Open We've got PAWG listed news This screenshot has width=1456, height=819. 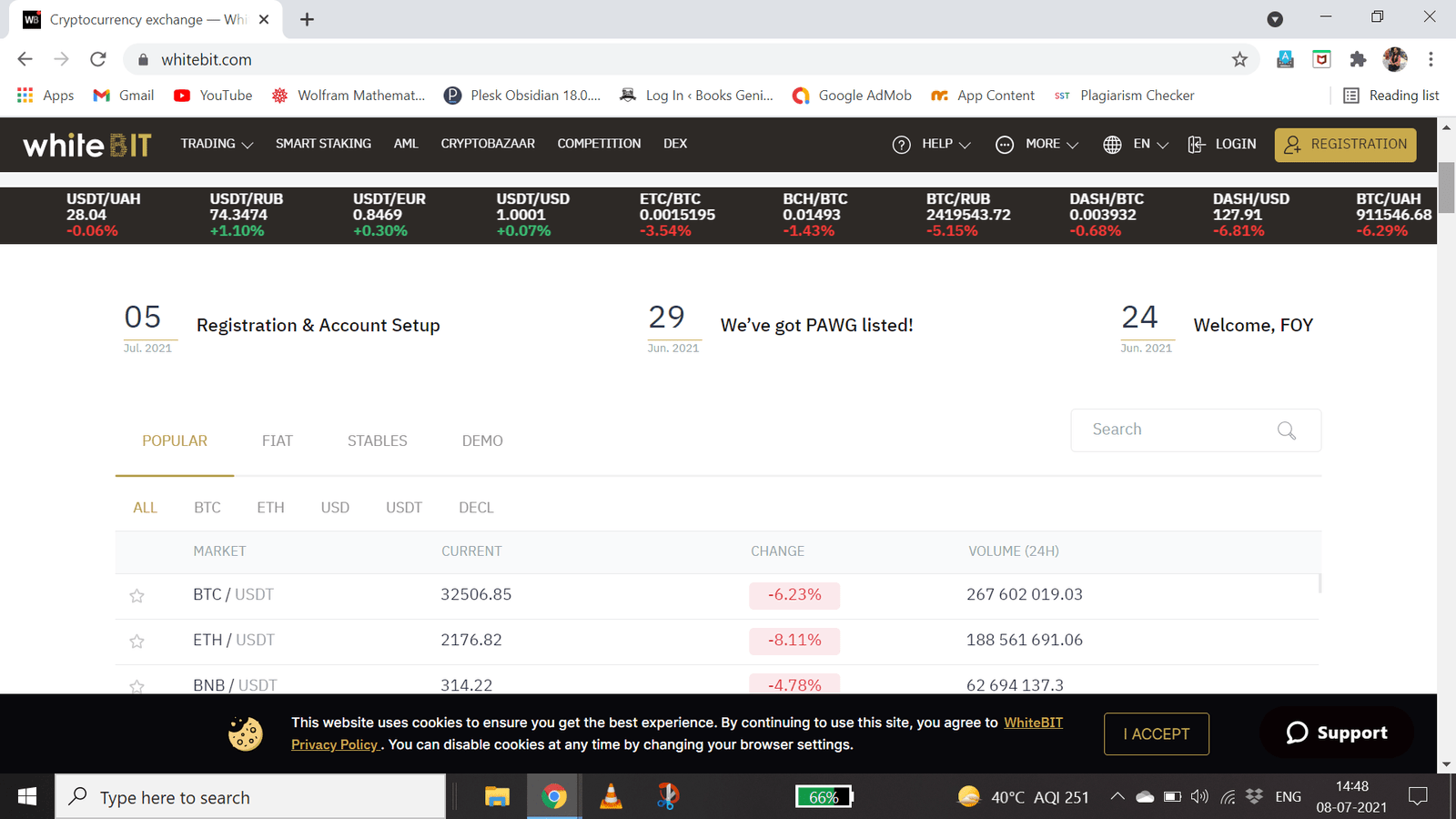816,326
